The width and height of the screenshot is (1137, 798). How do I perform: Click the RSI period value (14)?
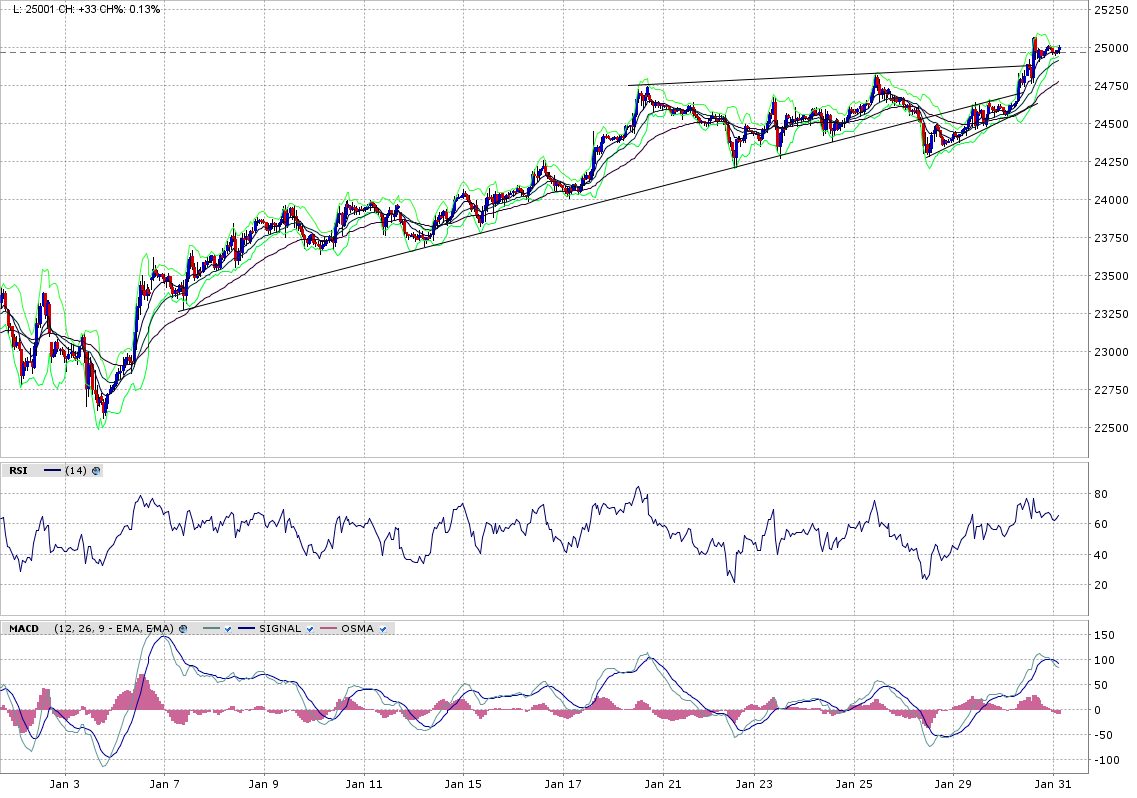76,470
